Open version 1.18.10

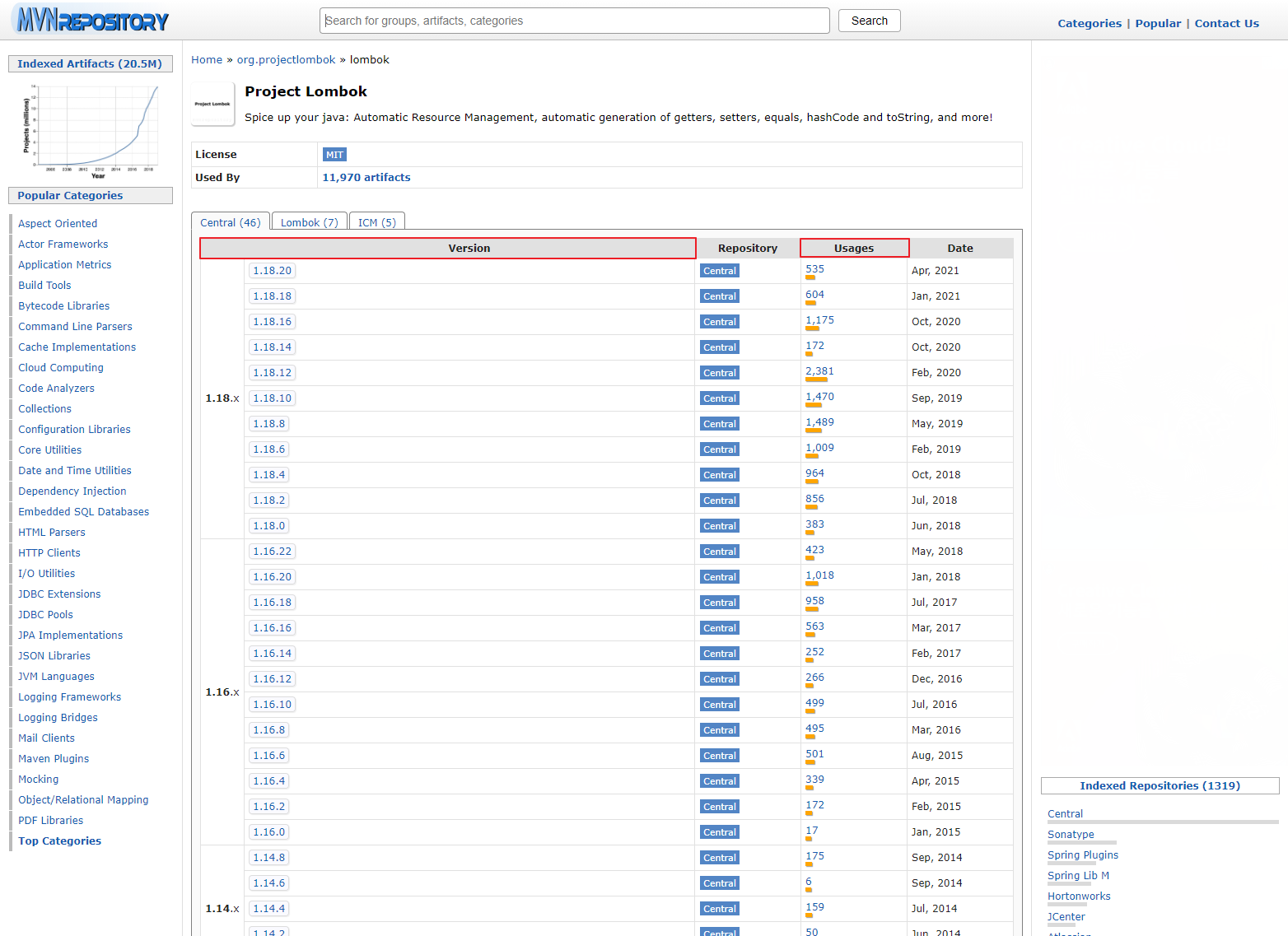[272, 398]
